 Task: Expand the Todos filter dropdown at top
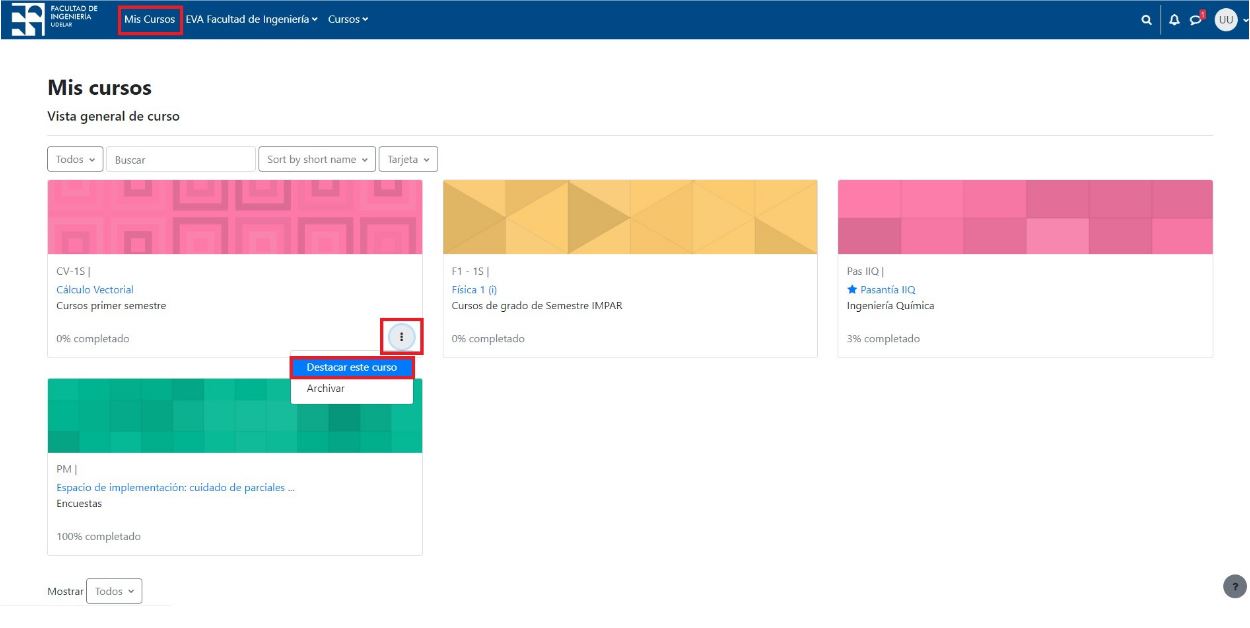75,159
